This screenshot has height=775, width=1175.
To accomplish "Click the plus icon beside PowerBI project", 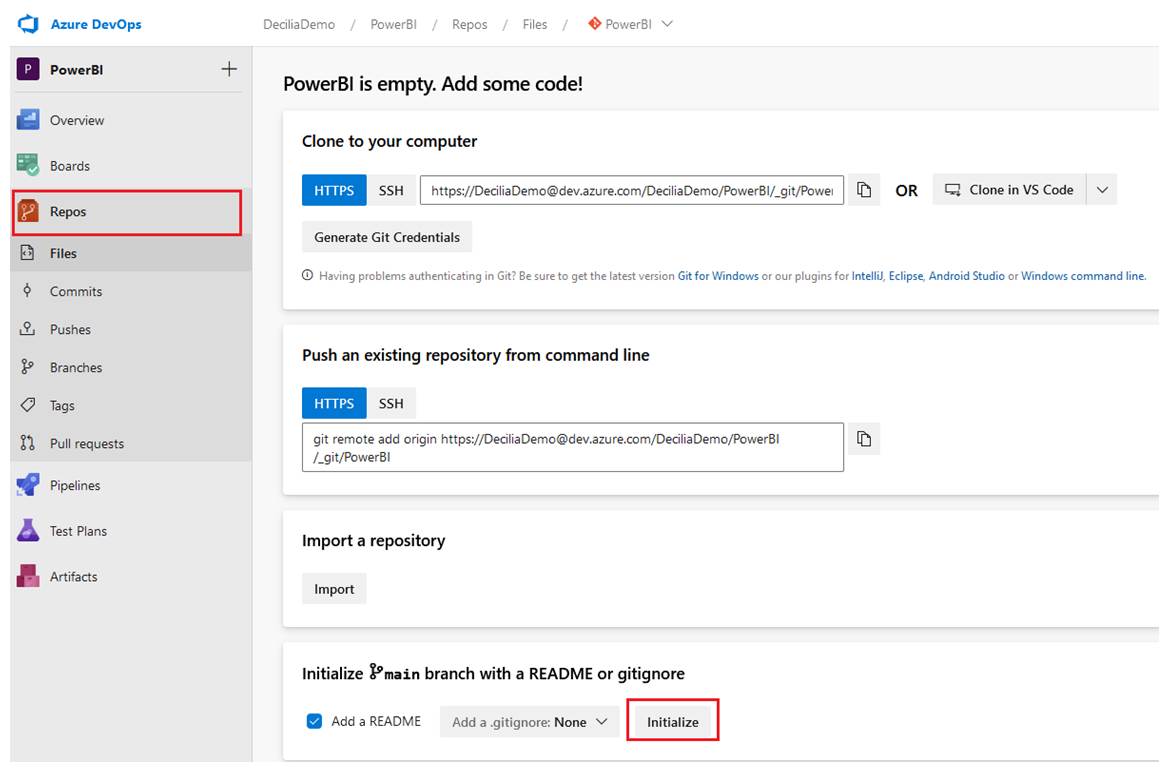I will tap(229, 70).
